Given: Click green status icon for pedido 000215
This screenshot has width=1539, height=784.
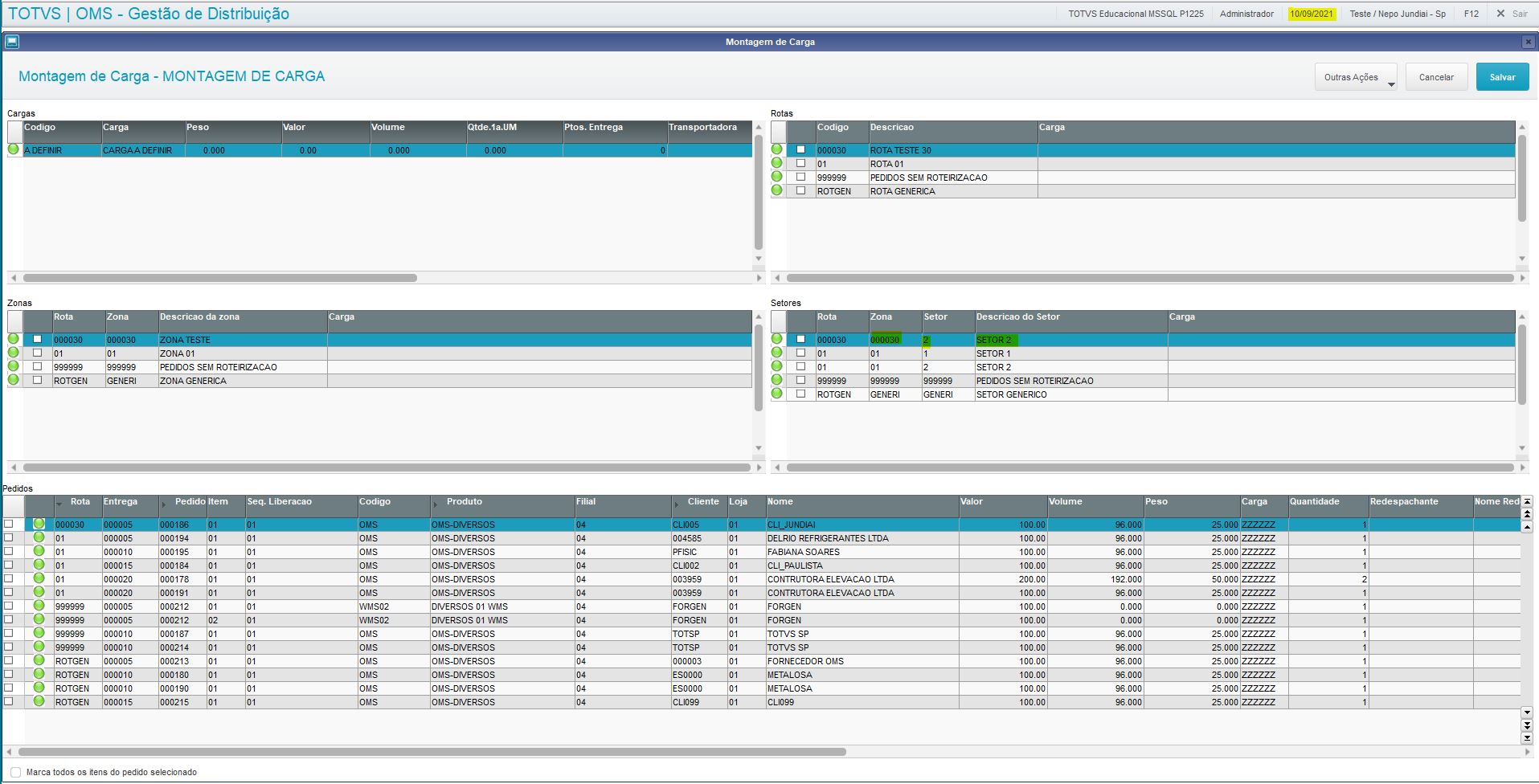Looking at the screenshot, I should click(39, 701).
